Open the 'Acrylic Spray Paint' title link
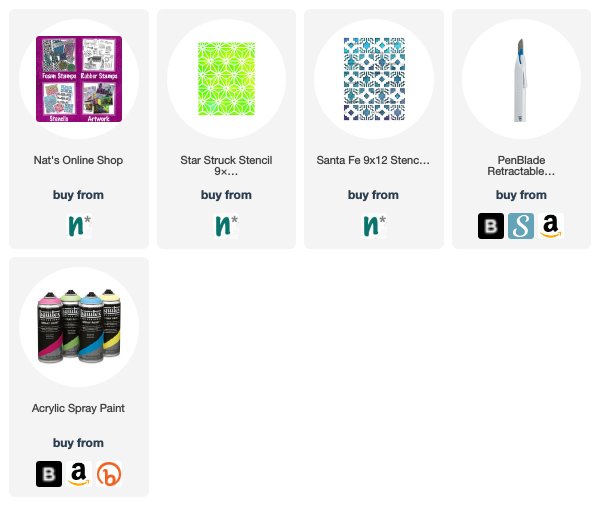 78,408
